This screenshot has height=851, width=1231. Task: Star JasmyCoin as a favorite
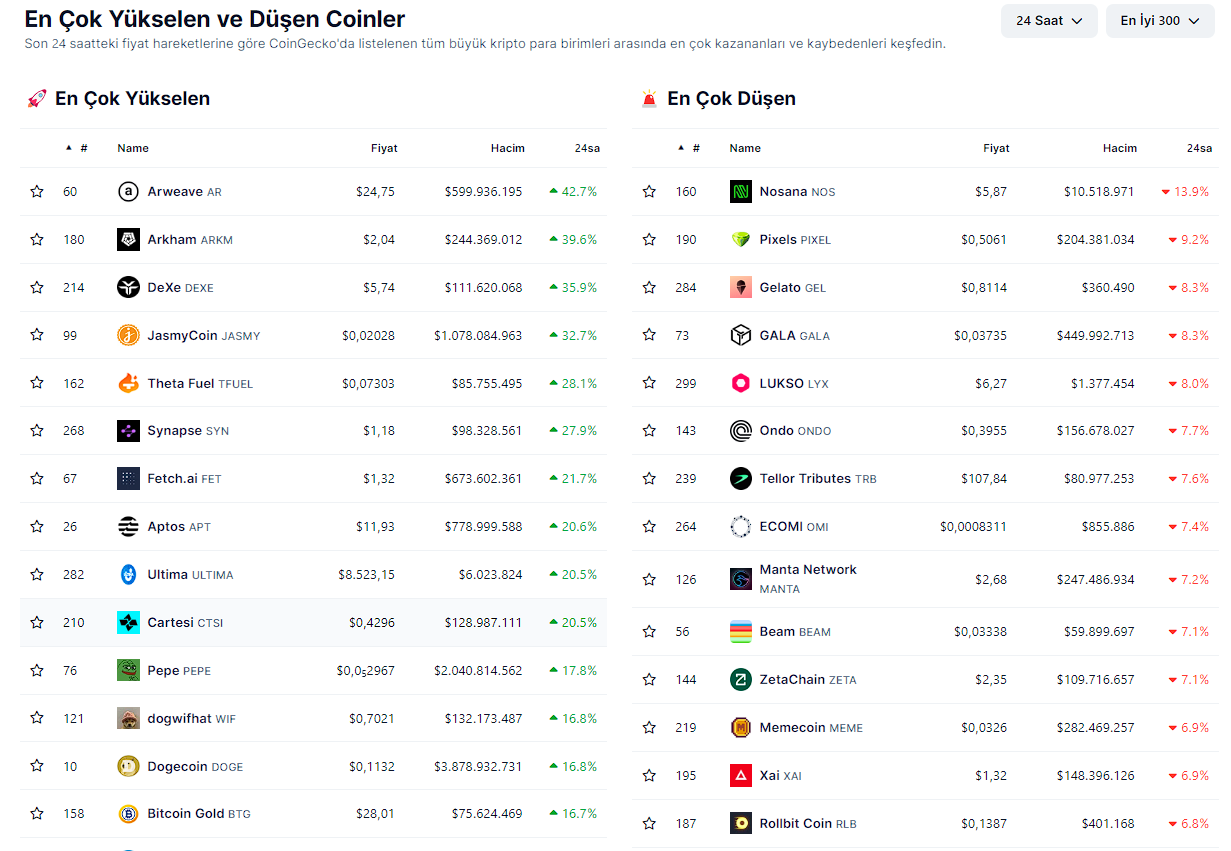click(37, 335)
